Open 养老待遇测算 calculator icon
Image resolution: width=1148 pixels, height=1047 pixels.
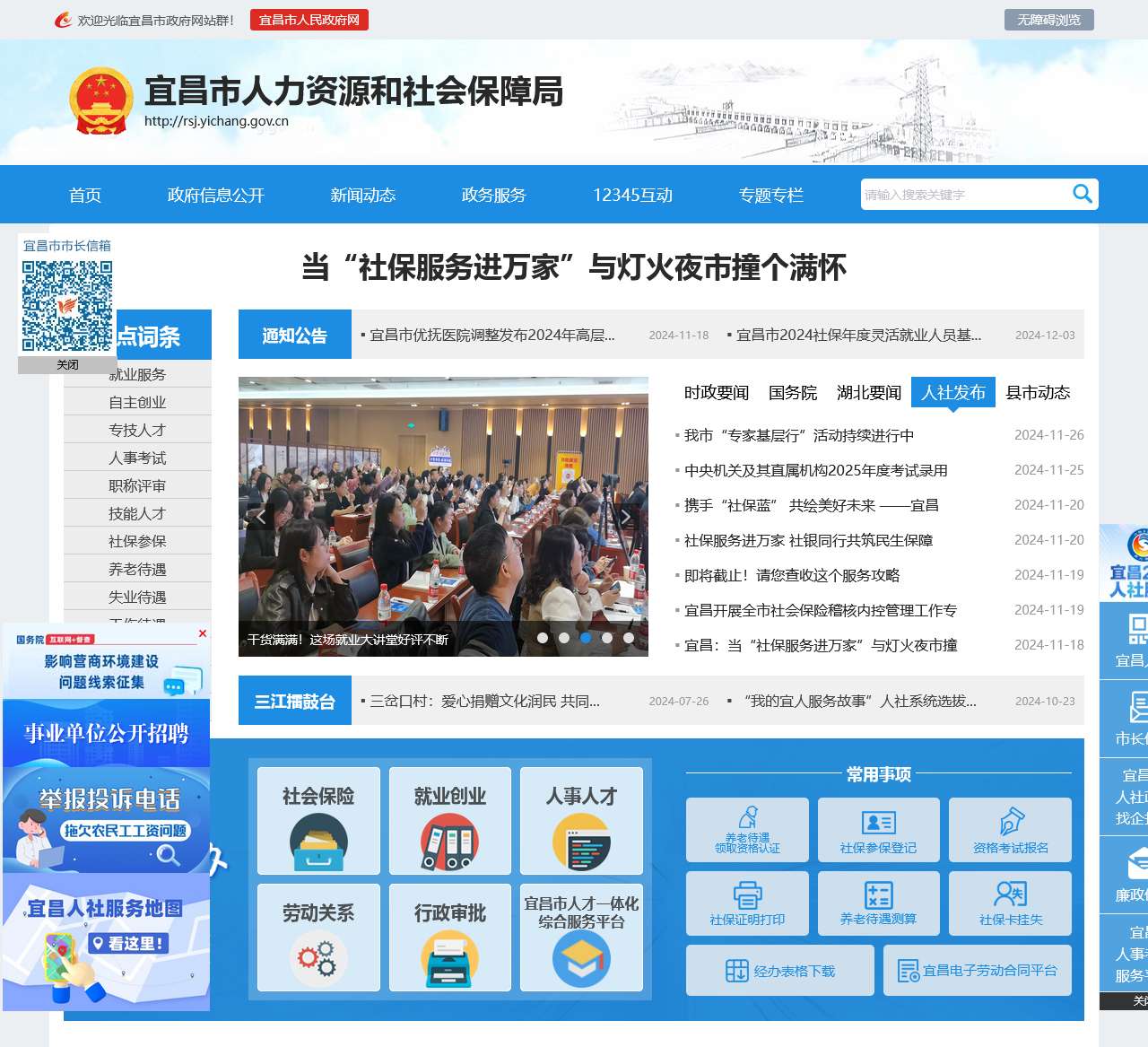click(878, 894)
